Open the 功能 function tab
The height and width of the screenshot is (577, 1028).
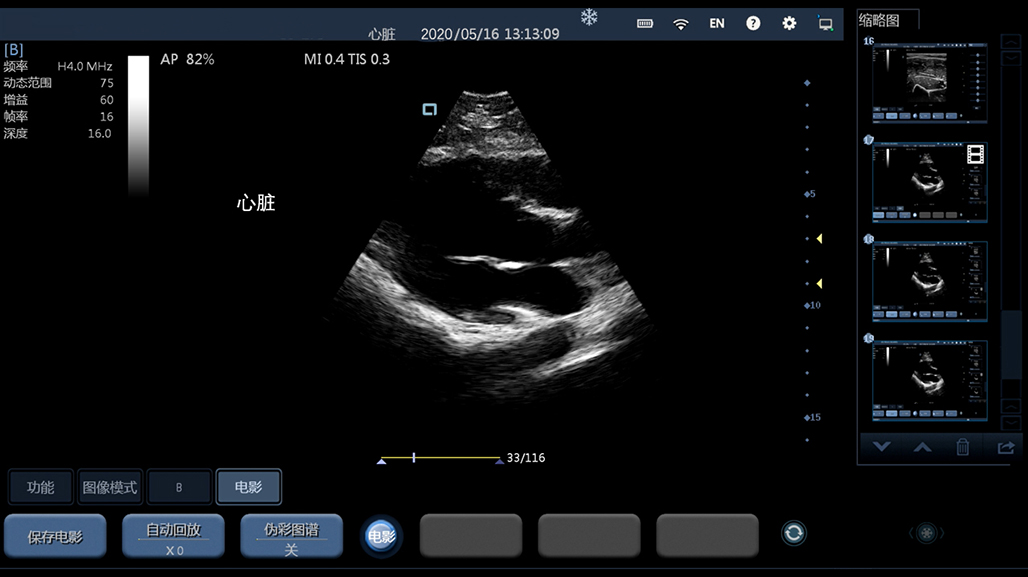pos(41,487)
